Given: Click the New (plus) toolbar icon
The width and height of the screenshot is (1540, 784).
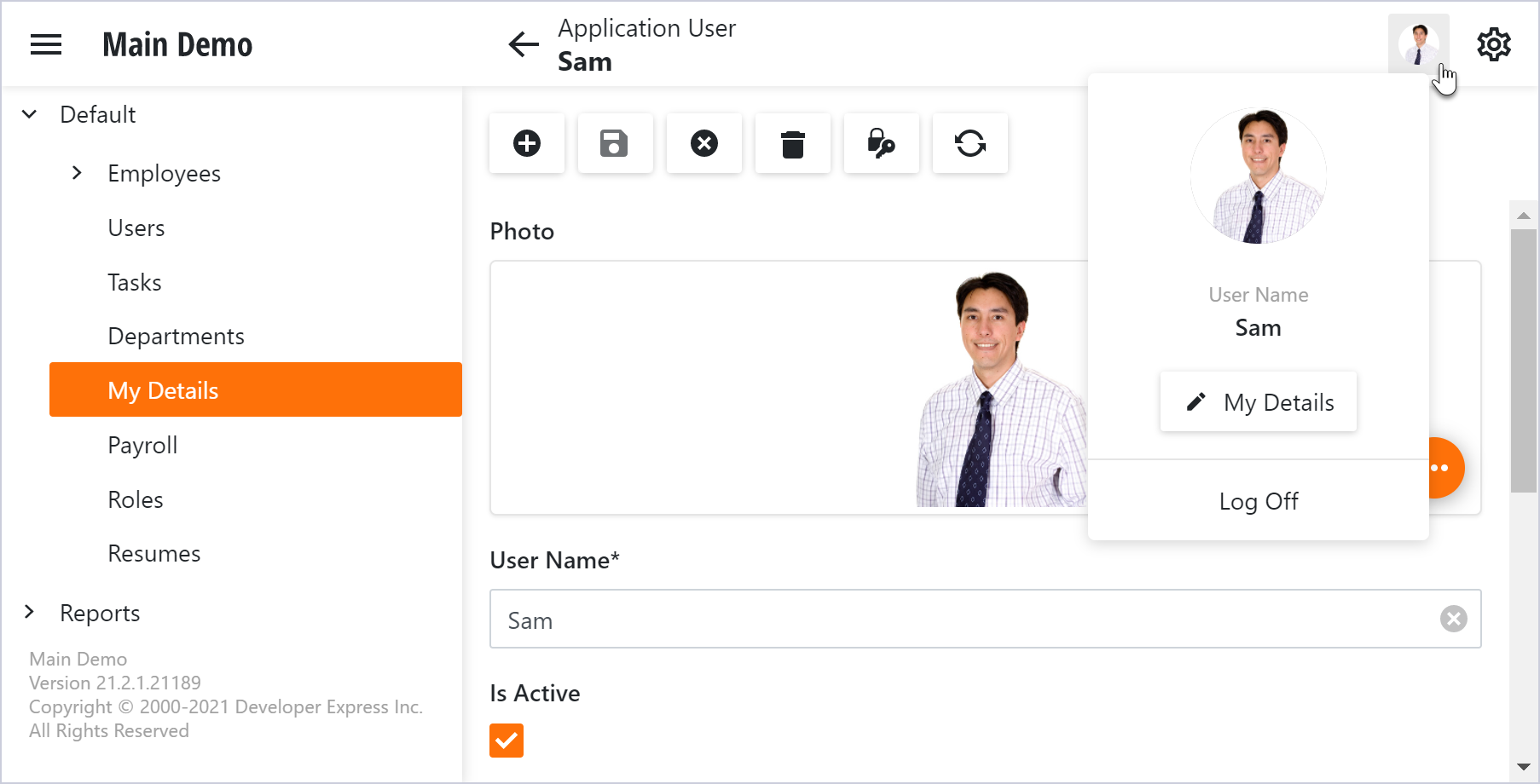Looking at the screenshot, I should [x=527, y=143].
